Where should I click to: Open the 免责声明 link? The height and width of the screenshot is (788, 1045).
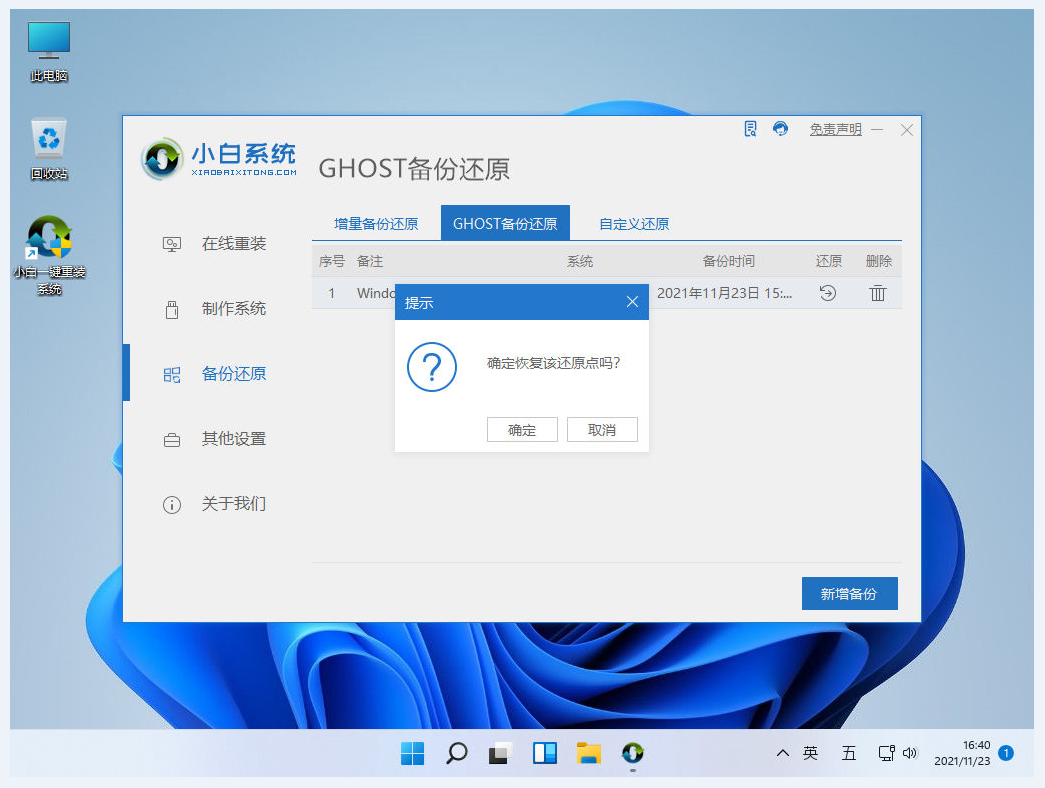[x=835, y=130]
